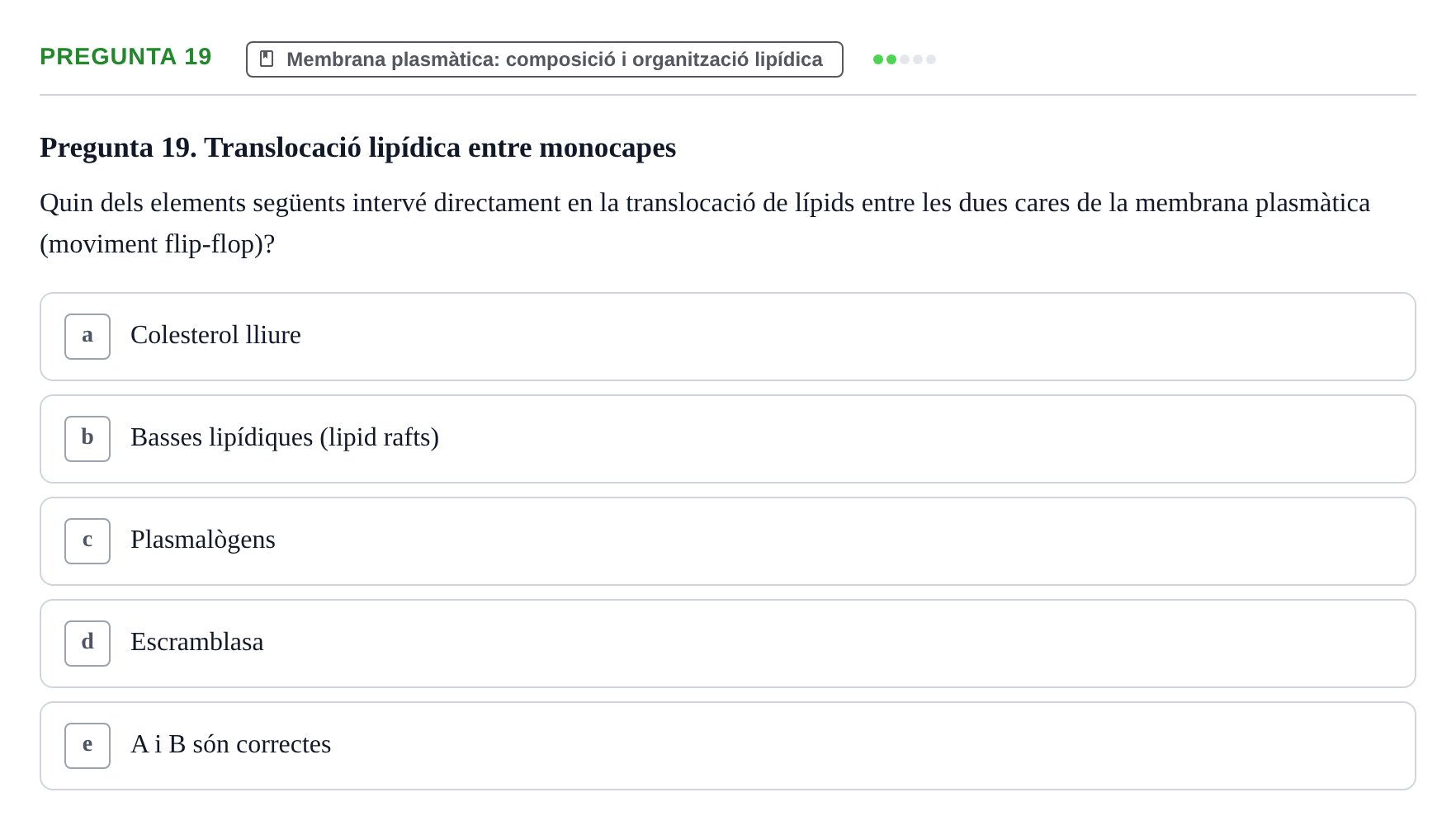Choose the answer Colesterol lliure
1456x830 pixels.
point(728,337)
